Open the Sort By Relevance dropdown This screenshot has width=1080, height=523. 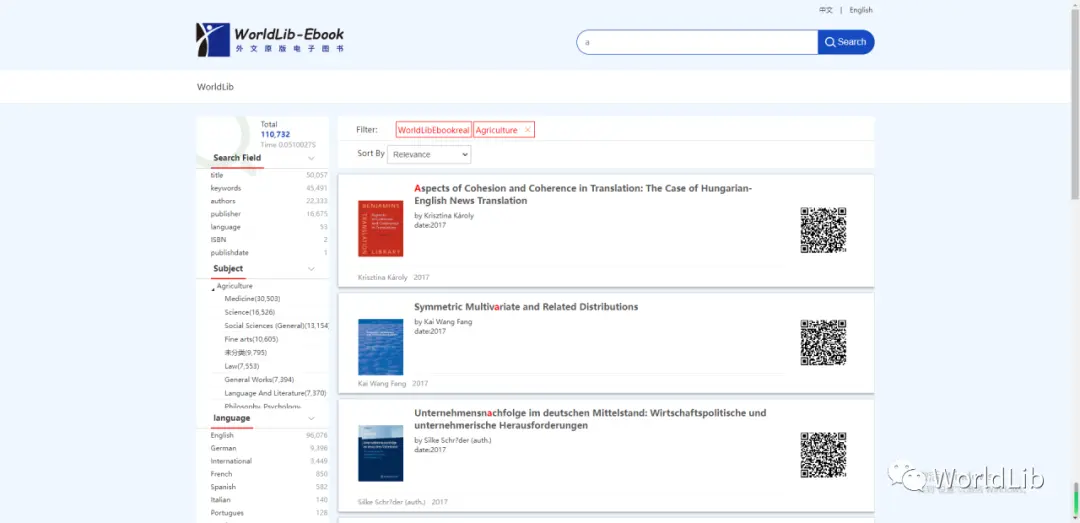point(429,154)
